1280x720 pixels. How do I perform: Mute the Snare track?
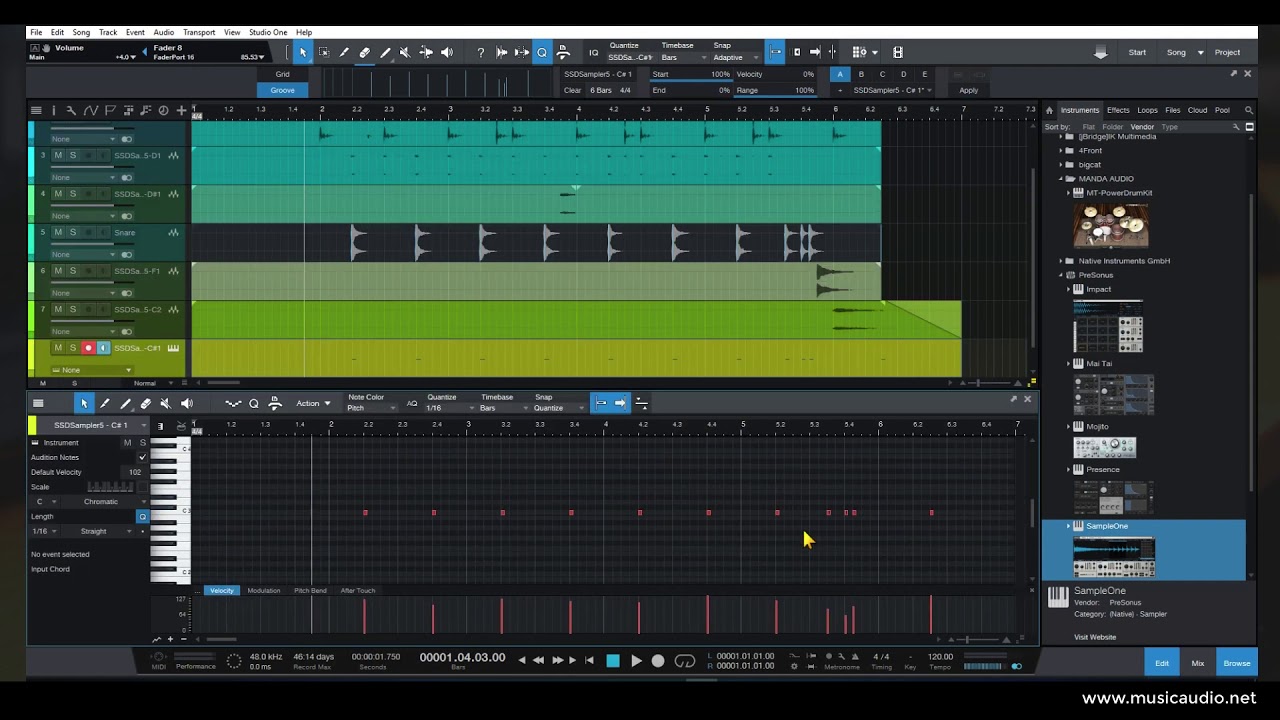click(x=58, y=232)
